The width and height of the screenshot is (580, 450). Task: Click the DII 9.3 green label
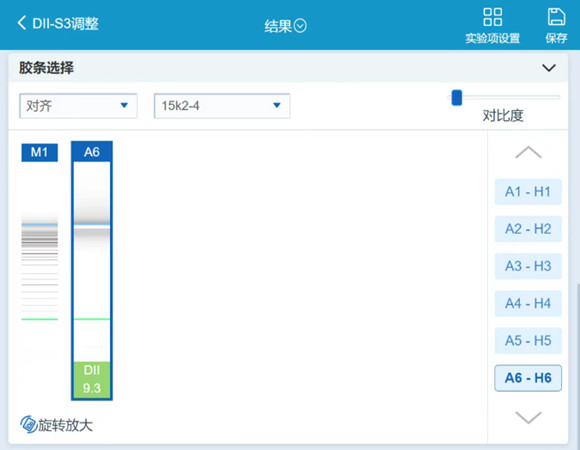92,379
